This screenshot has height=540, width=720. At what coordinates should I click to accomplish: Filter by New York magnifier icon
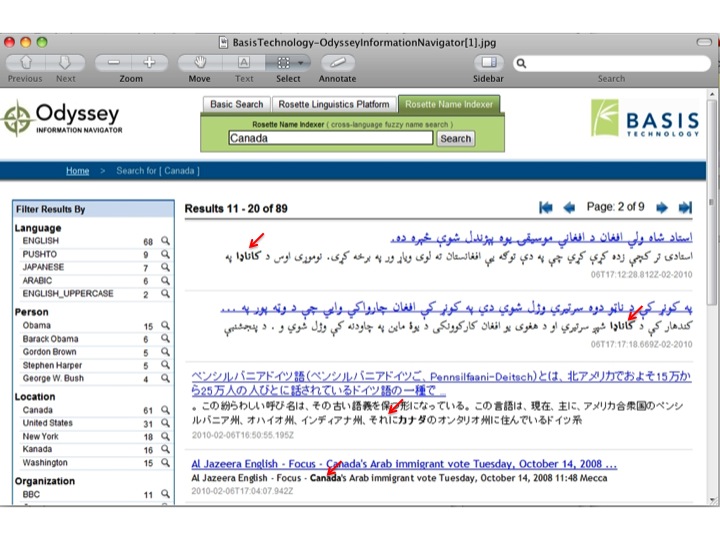click(165, 436)
